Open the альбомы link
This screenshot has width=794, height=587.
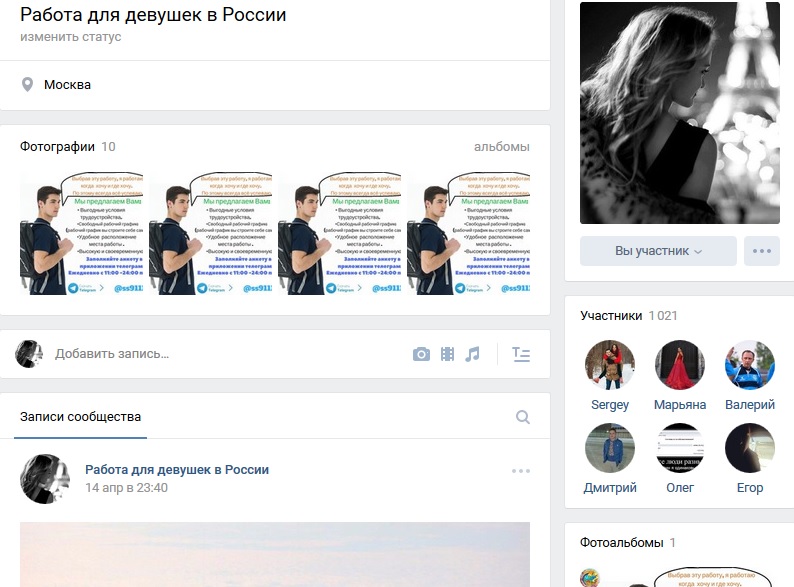click(x=501, y=147)
